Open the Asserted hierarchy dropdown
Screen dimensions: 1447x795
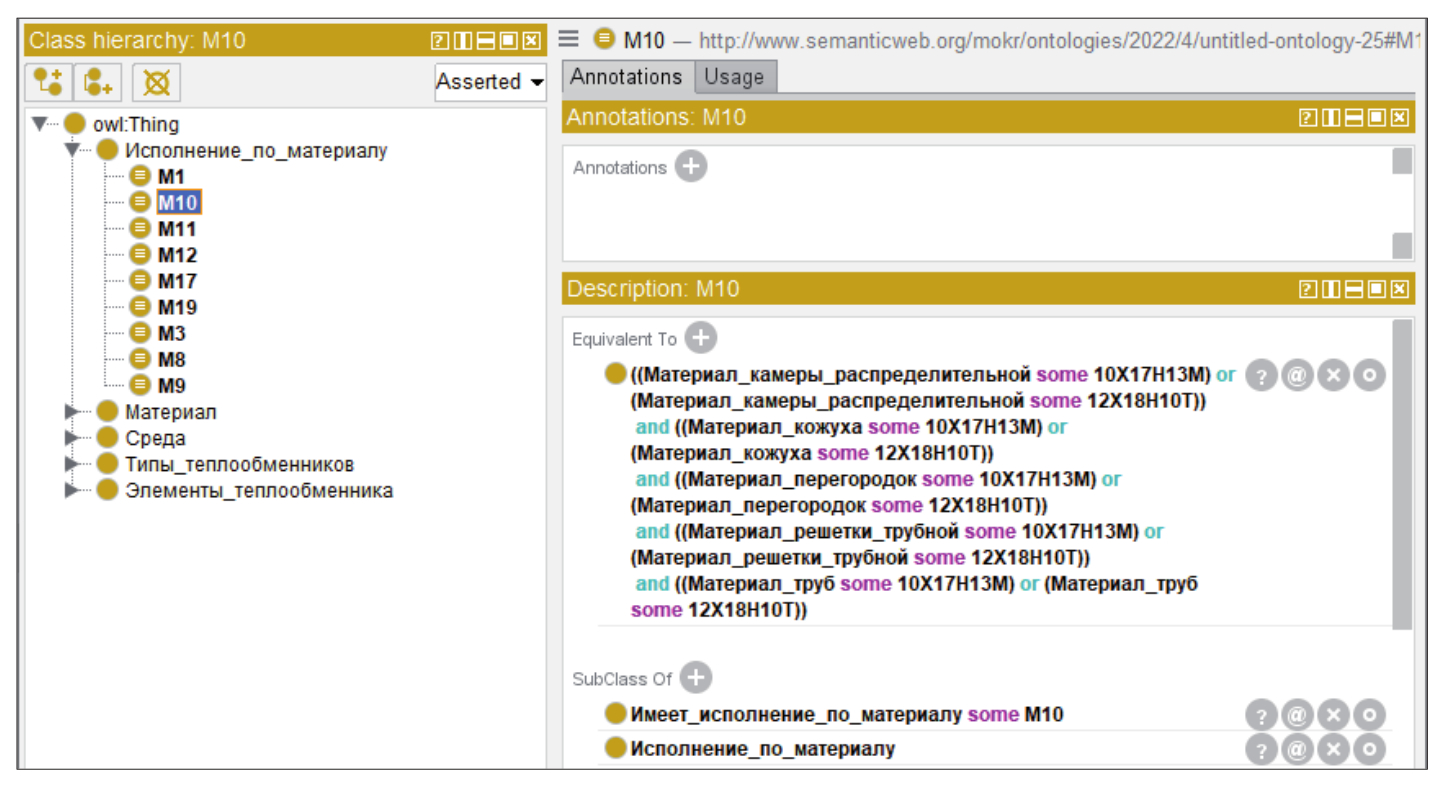click(490, 82)
